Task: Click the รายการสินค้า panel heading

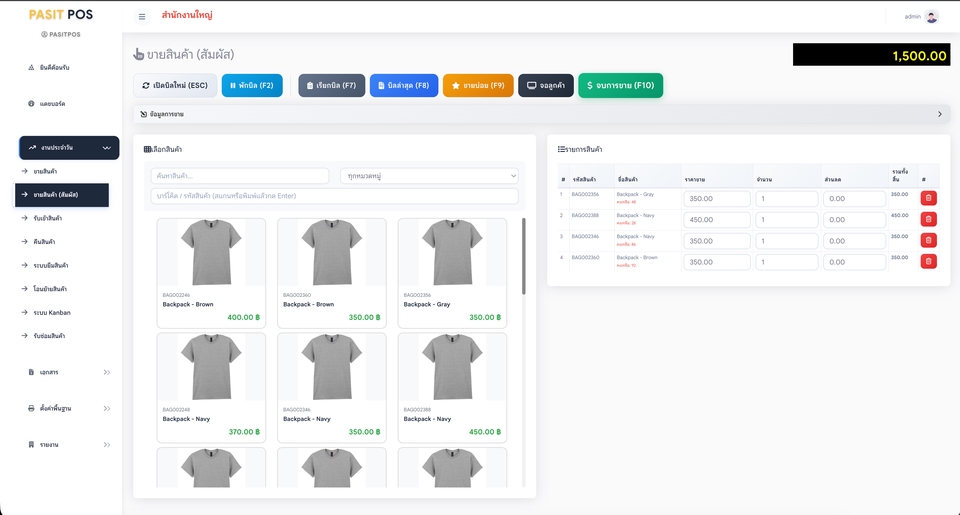Action: [580, 149]
